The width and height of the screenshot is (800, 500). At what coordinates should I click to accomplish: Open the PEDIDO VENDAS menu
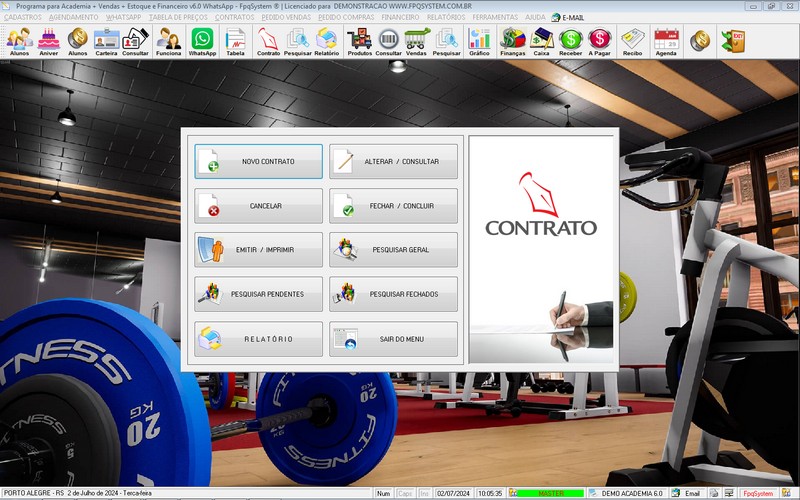point(286,17)
